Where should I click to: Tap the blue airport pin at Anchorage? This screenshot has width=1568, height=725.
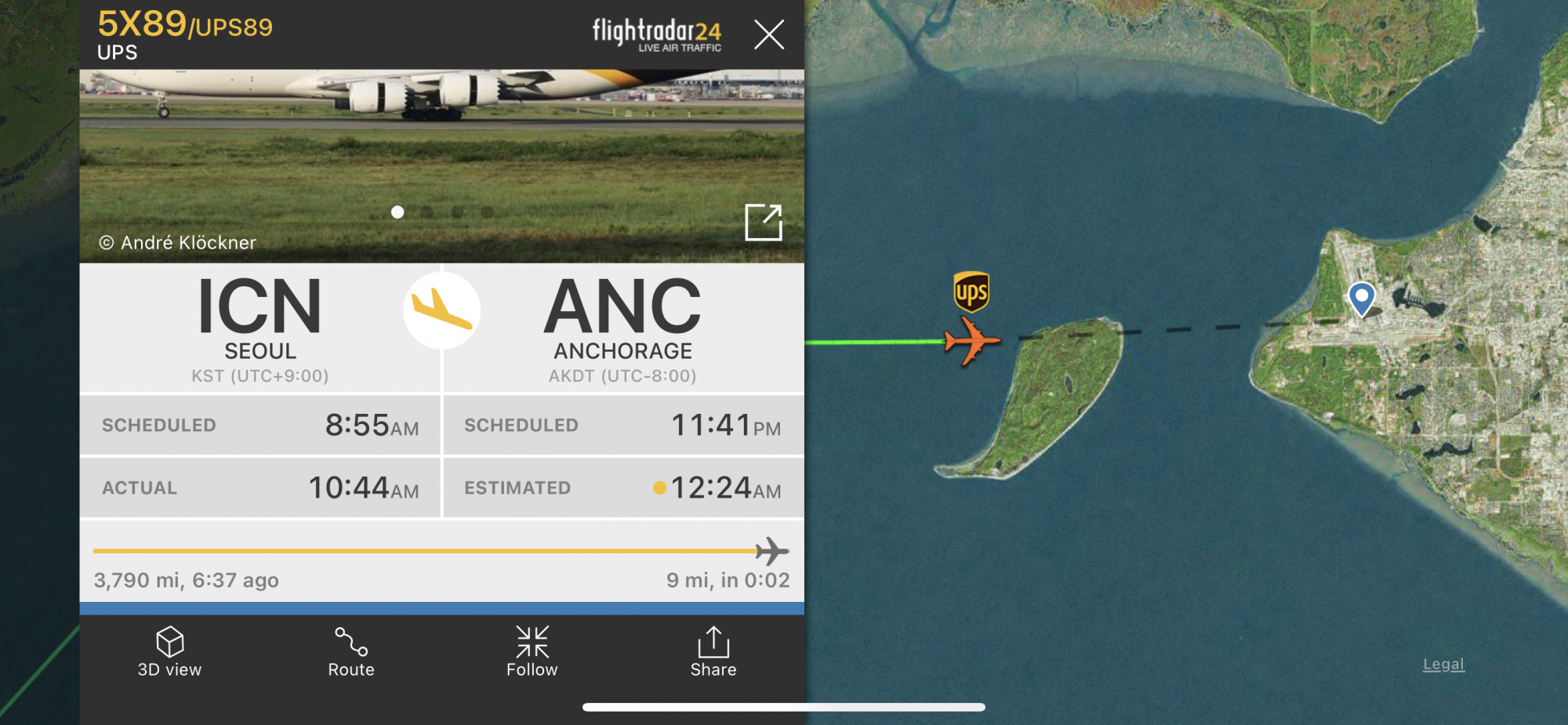pyautogui.click(x=1362, y=299)
